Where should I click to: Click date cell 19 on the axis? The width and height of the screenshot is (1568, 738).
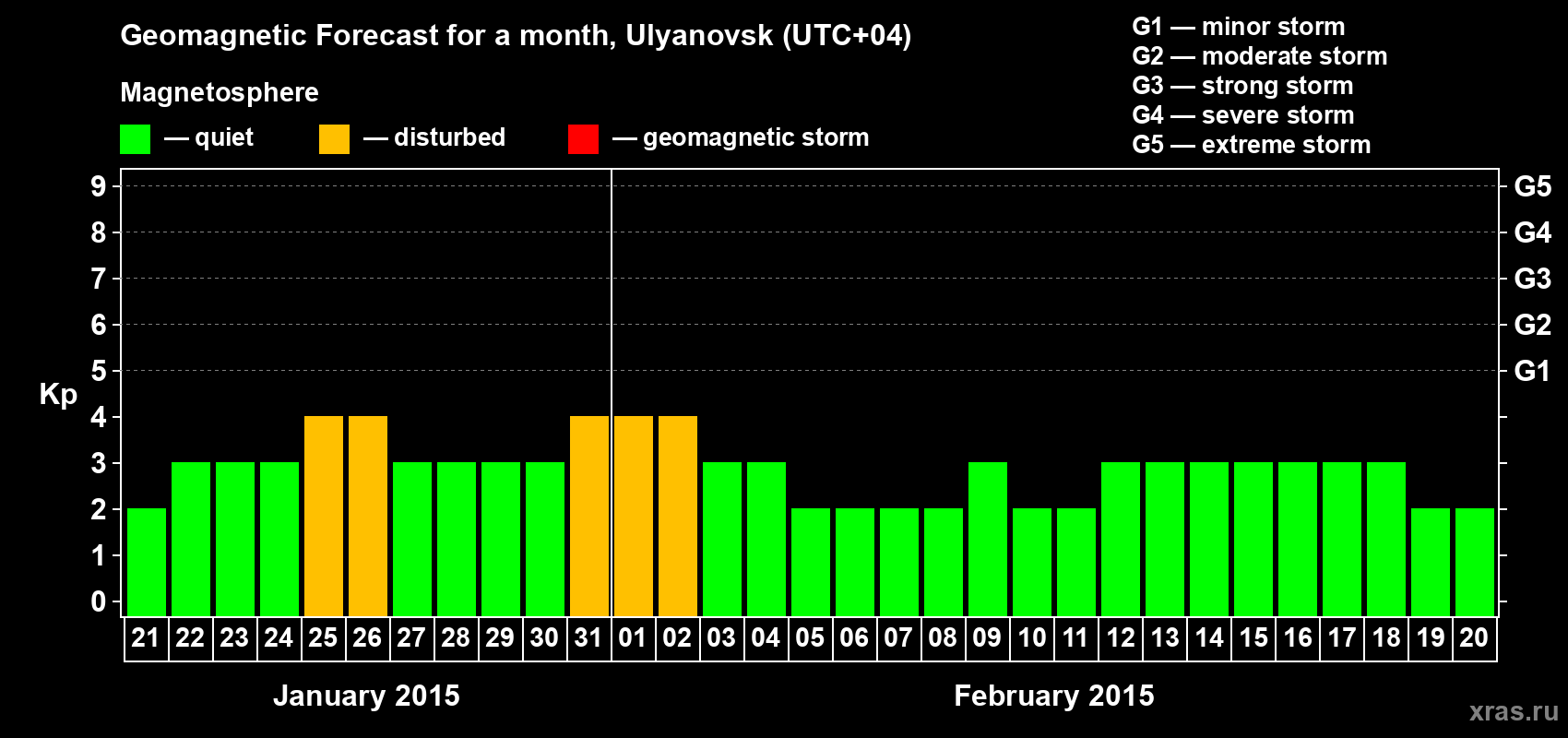pyautogui.click(x=1431, y=638)
